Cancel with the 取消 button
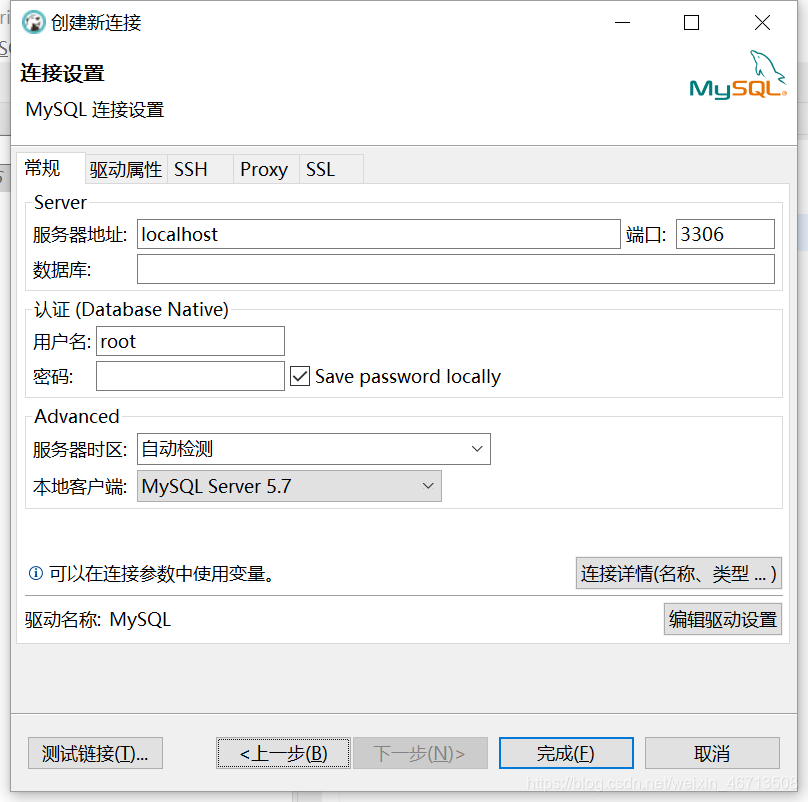This screenshot has width=808, height=802. [712, 753]
